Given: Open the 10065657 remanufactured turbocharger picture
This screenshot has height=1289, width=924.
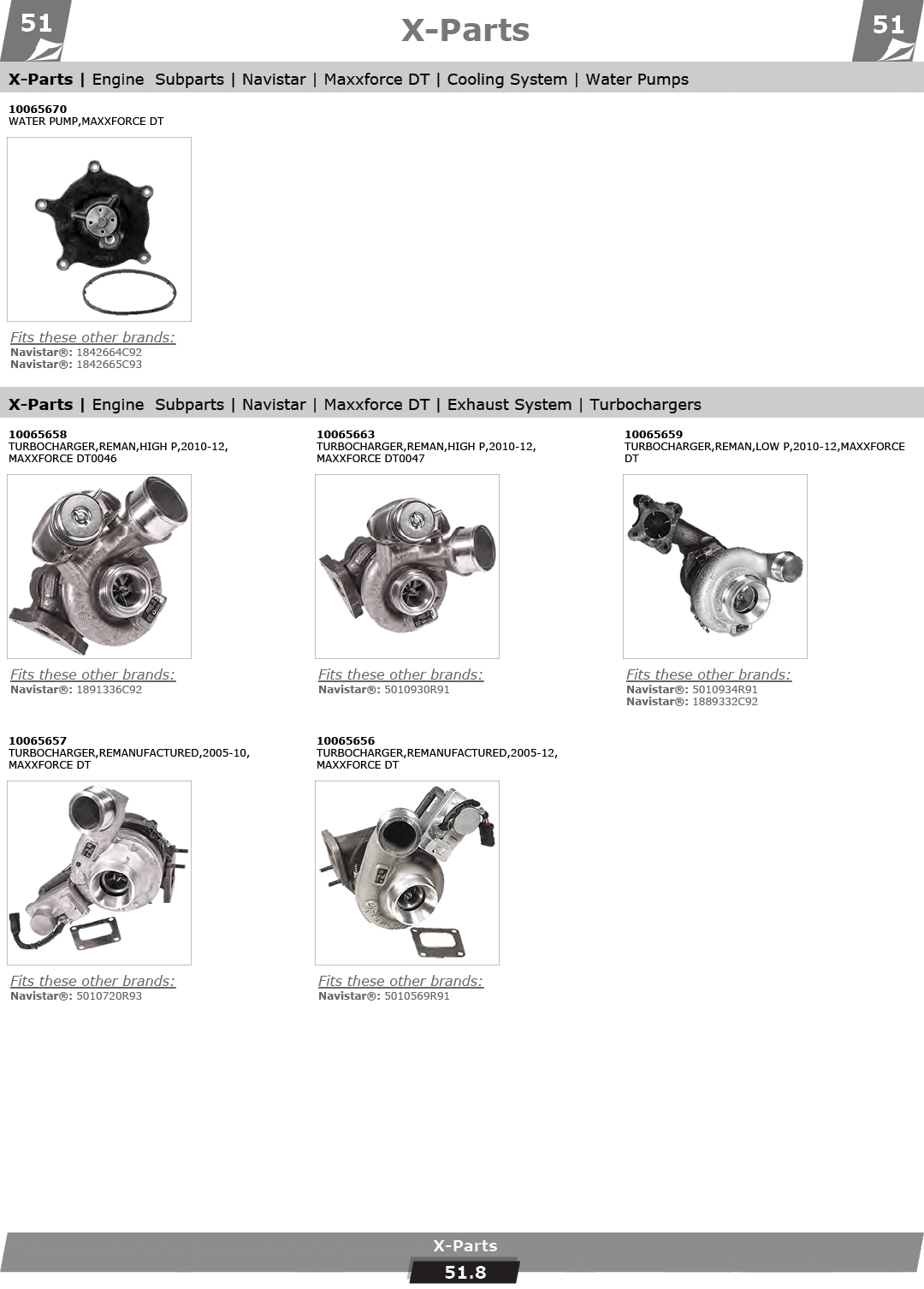Looking at the screenshot, I should [x=99, y=873].
